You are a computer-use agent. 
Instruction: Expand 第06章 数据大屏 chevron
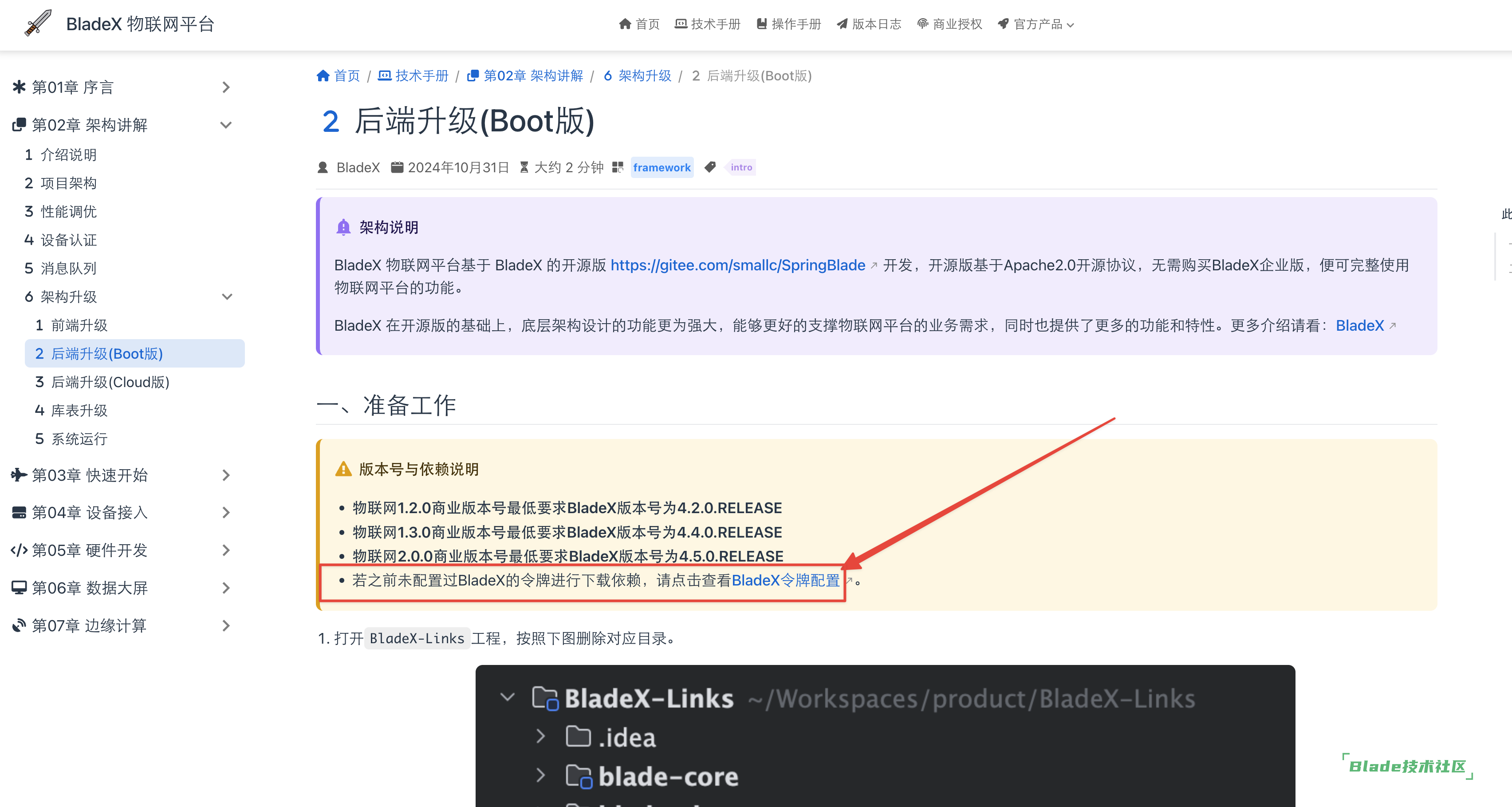tap(227, 588)
